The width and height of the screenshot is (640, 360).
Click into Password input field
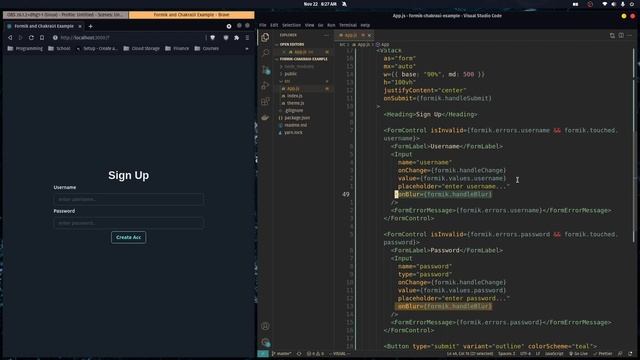[129, 223]
